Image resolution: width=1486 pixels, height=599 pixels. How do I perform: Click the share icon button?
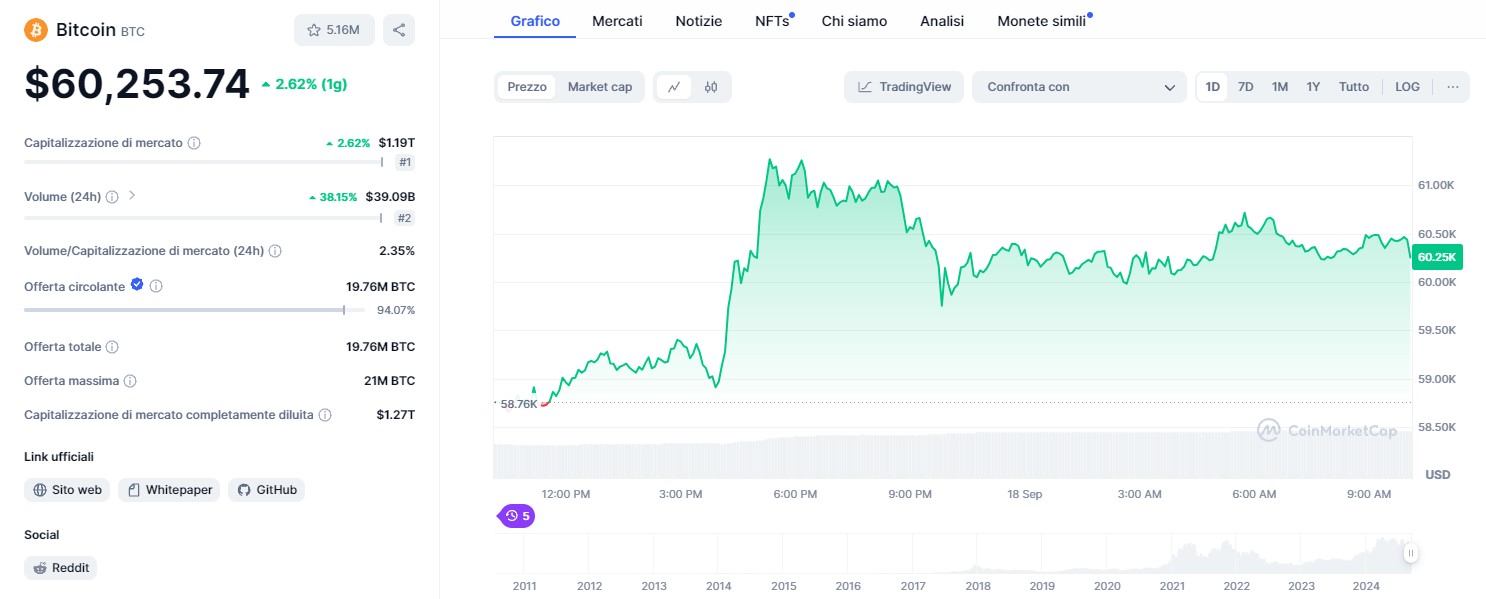pyautogui.click(x=399, y=30)
